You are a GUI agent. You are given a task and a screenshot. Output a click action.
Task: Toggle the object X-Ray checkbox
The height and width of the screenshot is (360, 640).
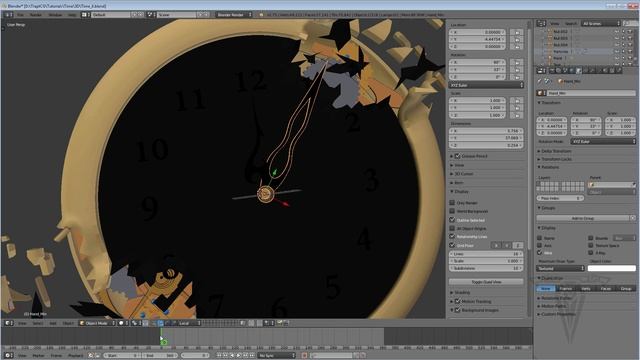pyautogui.click(x=591, y=253)
